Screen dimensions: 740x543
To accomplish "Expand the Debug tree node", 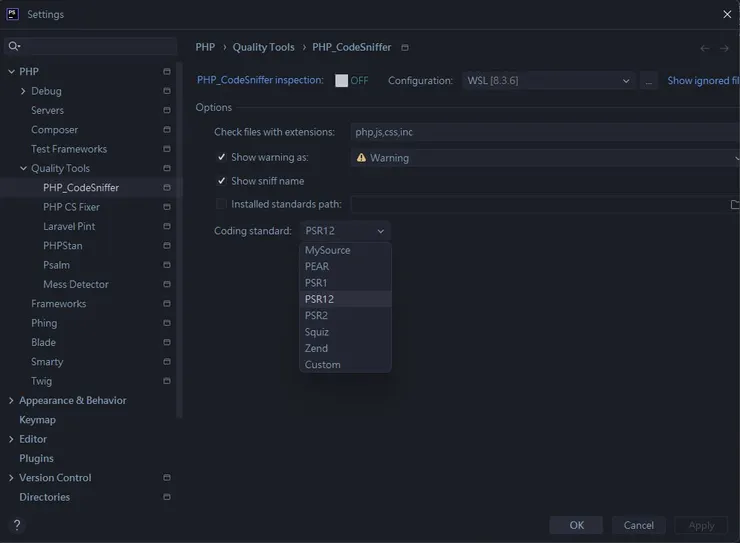I will [x=23, y=91].
